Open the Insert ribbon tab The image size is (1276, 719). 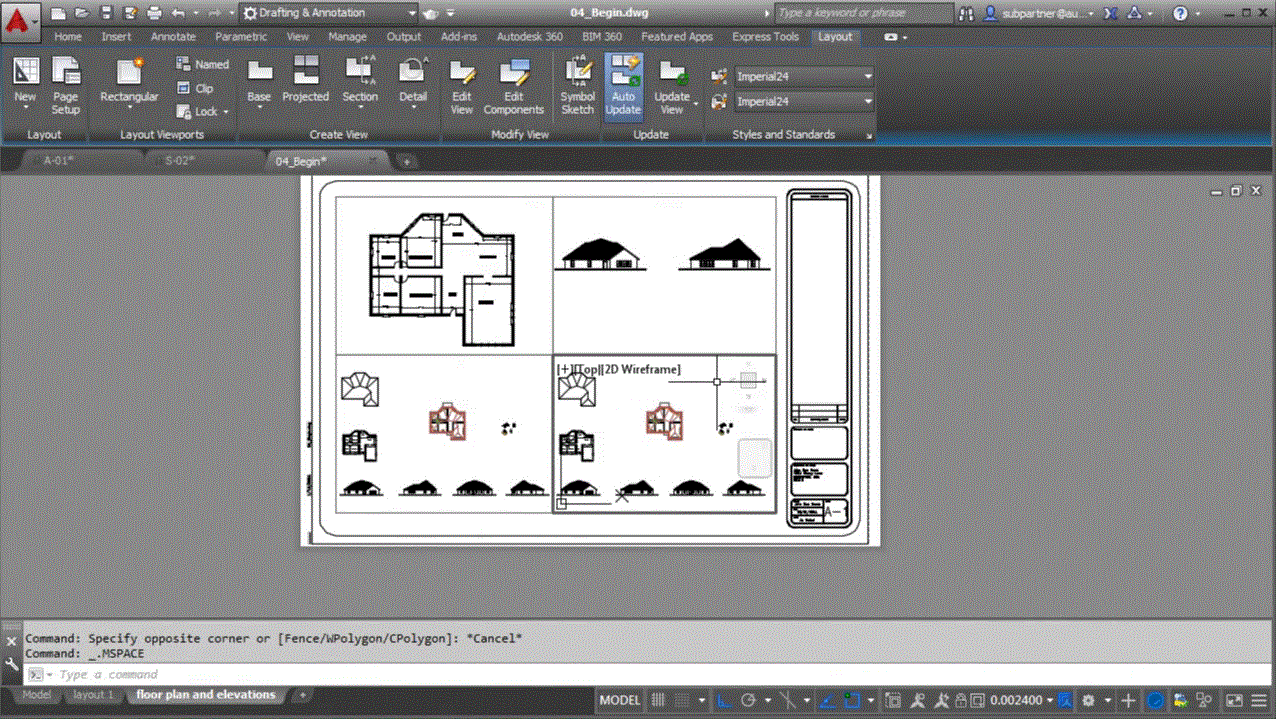coord(116,37)
